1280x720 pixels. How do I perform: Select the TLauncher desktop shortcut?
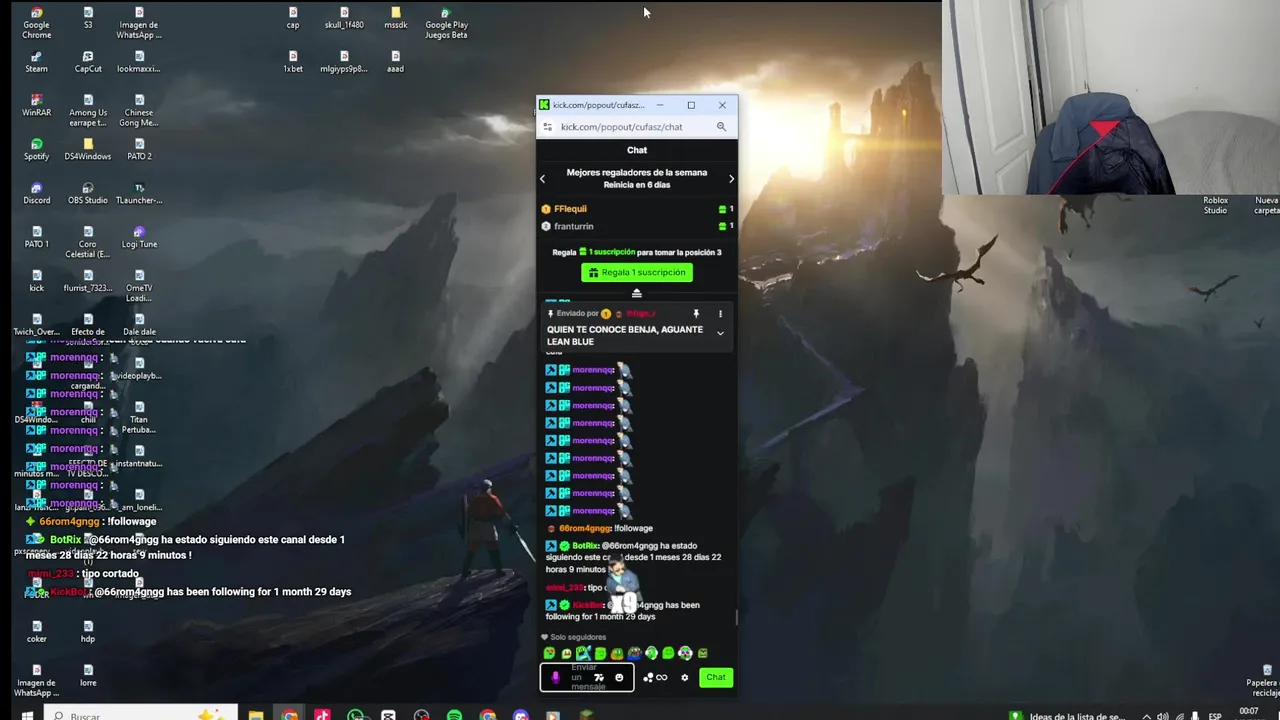139,194
